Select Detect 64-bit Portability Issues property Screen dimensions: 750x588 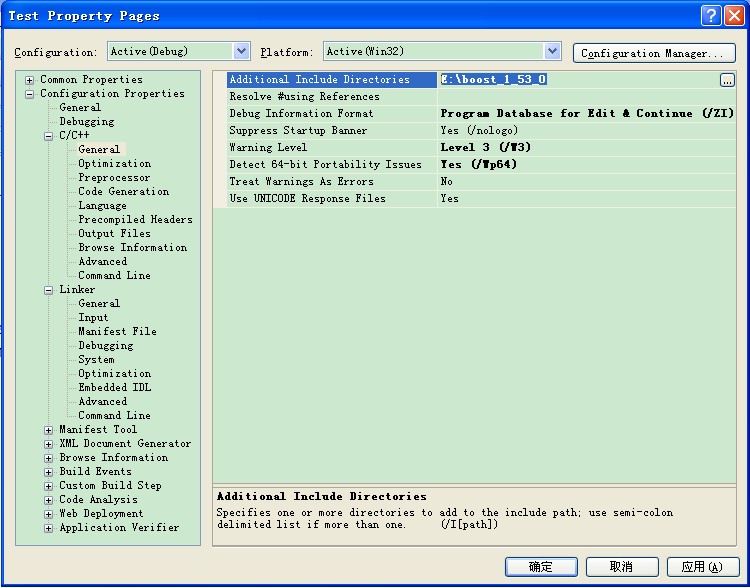(332, 165)
